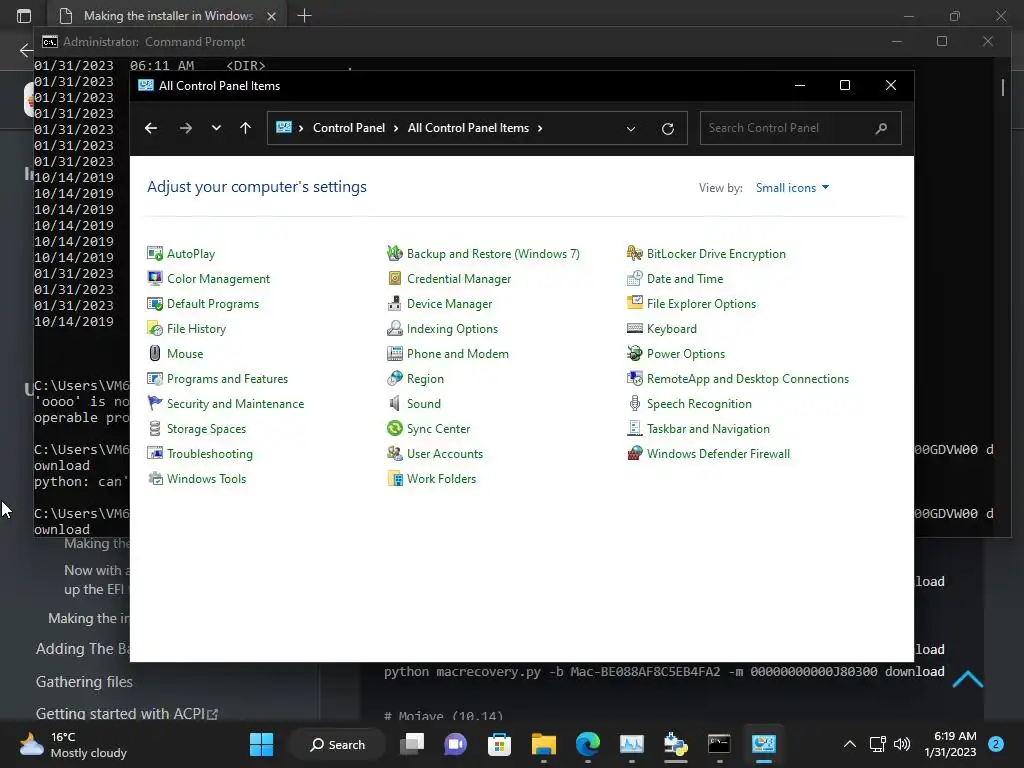Open the Windows Start menu
1024x768 pixels.
click(262, 744)
